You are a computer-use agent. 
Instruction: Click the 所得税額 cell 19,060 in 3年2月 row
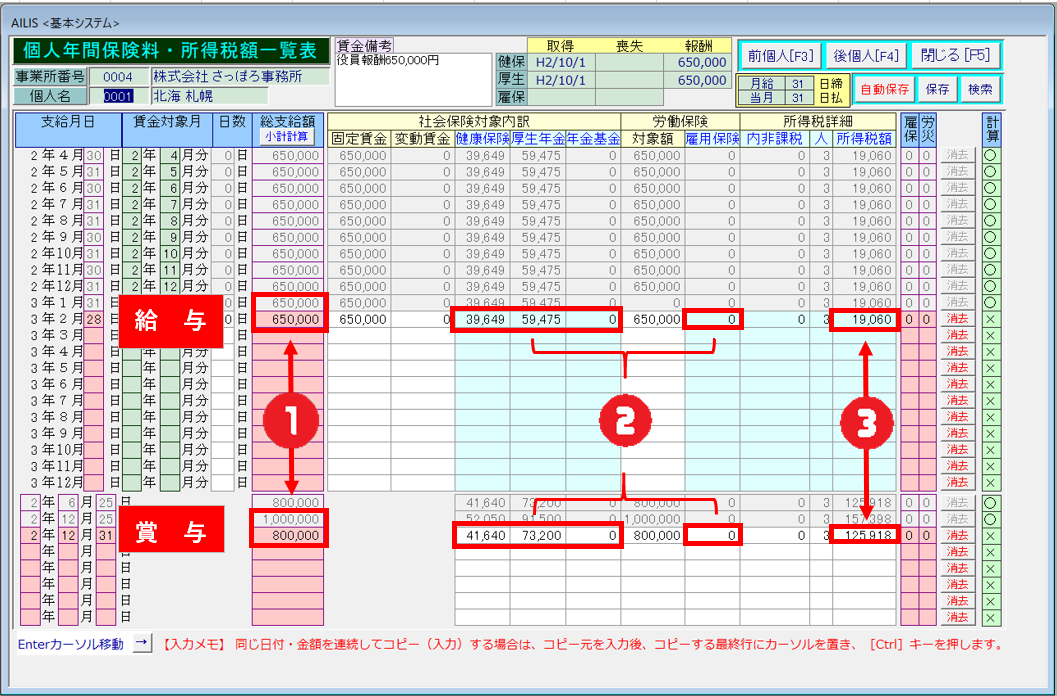pyautogui.click(x=864, y=319)
